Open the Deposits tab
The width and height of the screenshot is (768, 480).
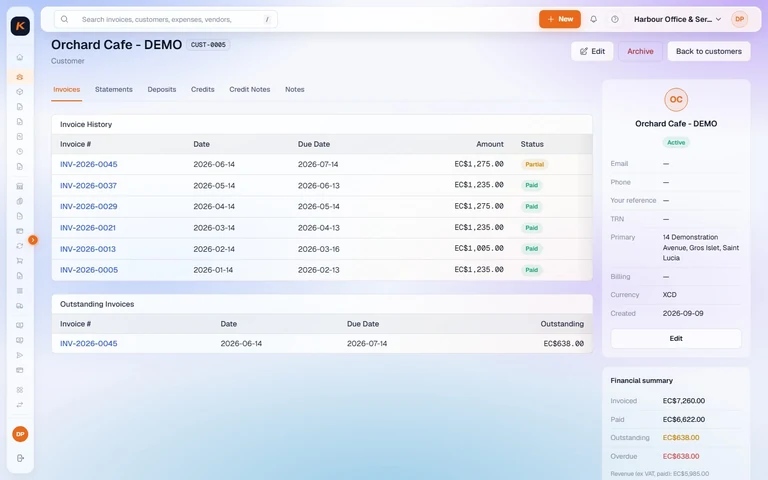pyautogui.click(x=162, y=89)
